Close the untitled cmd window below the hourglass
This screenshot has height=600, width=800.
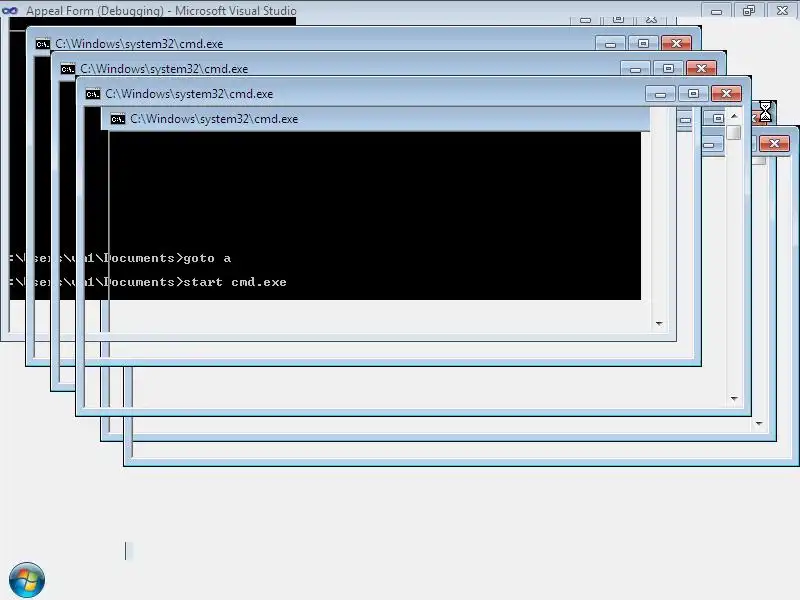774,143
